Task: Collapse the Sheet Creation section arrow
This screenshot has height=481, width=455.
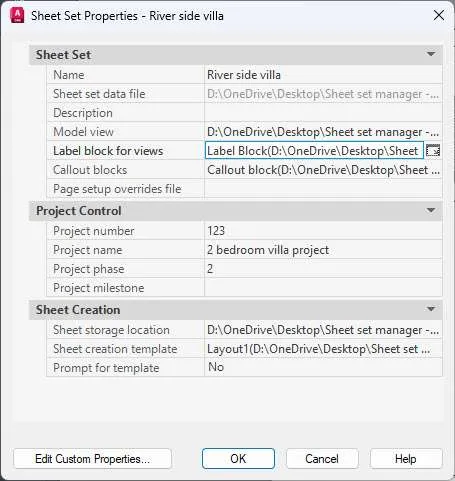Action: (431, 309)
